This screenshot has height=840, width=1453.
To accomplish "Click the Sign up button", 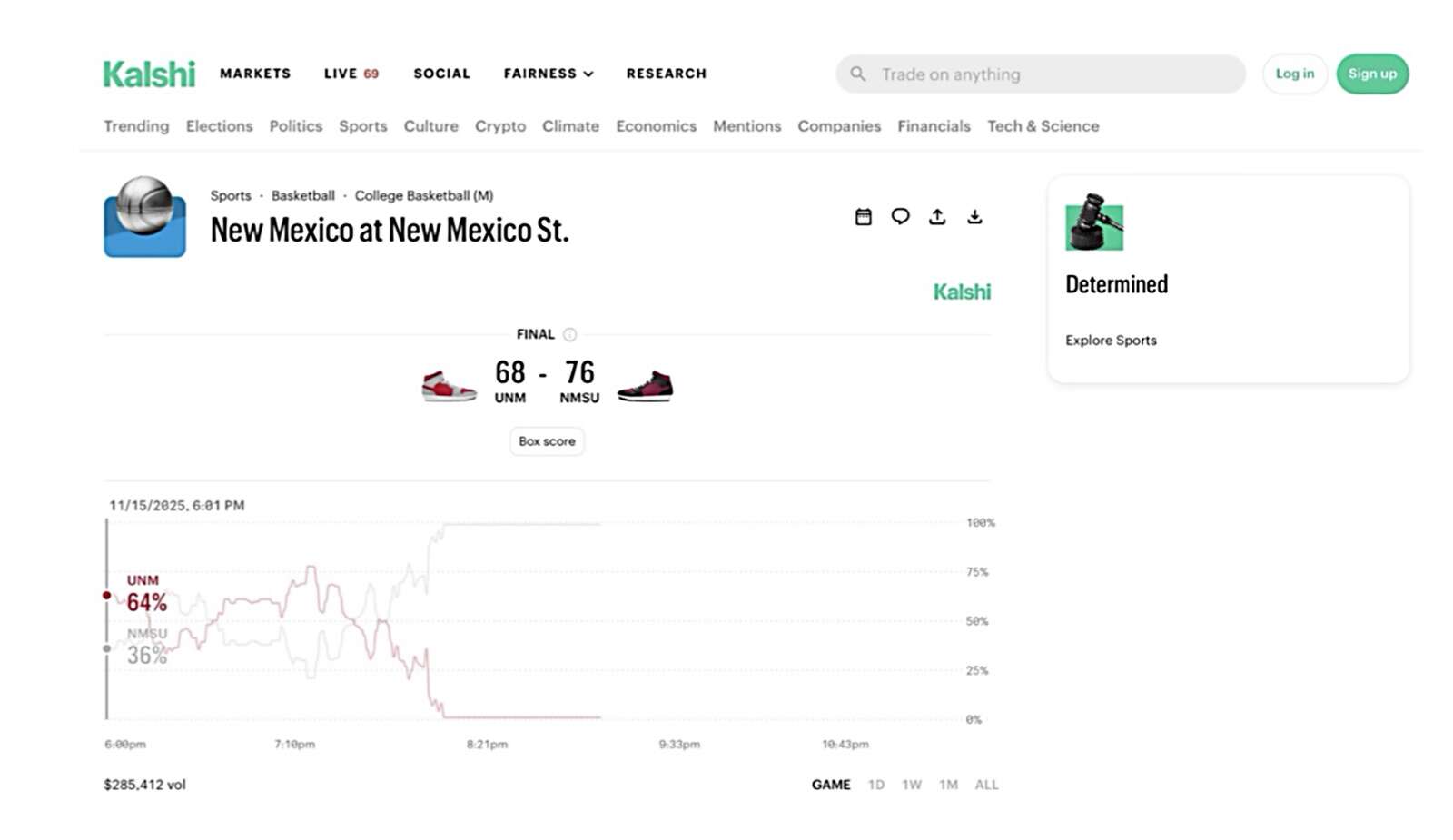I will click(x=1372, y=74).
